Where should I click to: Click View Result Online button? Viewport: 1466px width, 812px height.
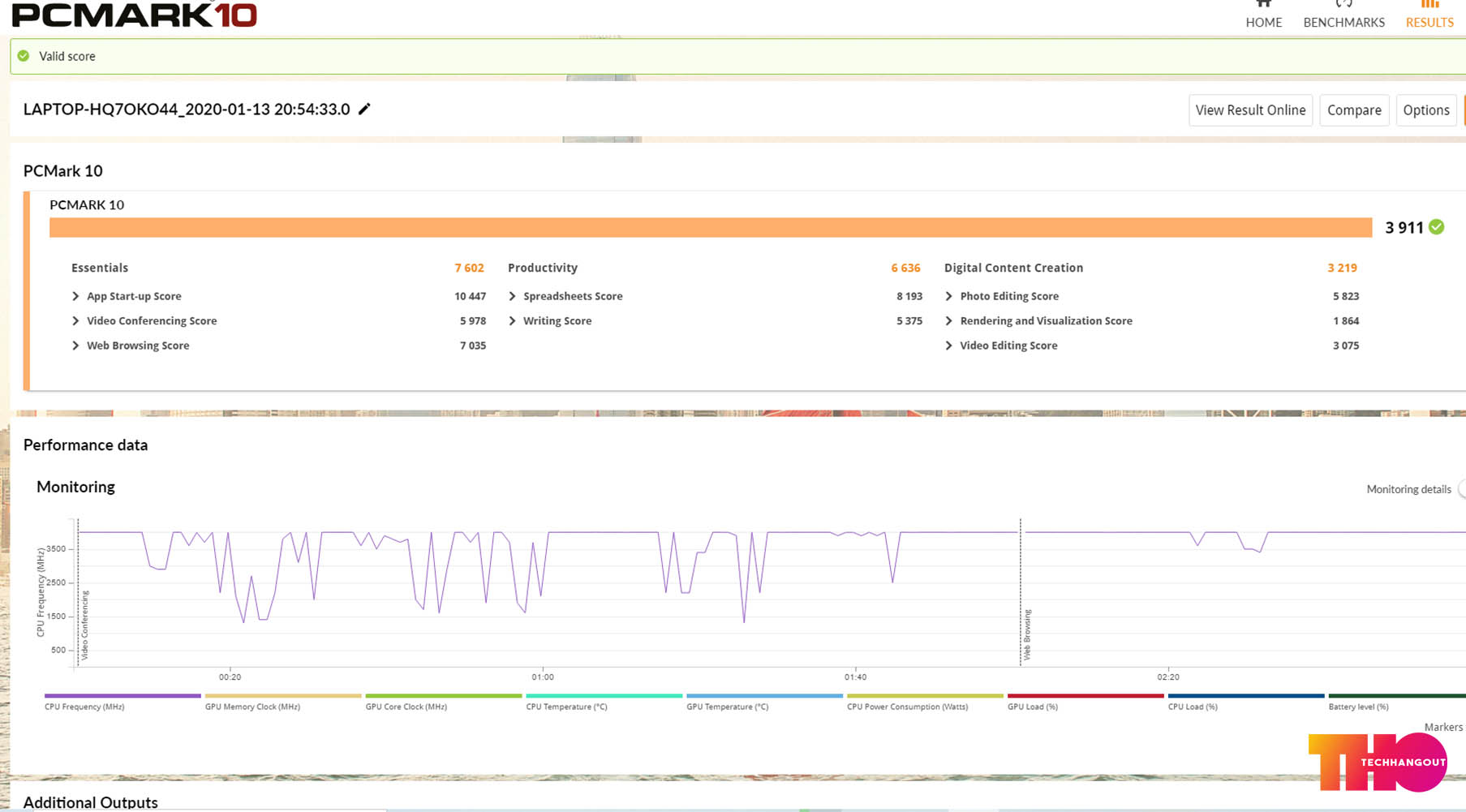[x=1250, y=110]
